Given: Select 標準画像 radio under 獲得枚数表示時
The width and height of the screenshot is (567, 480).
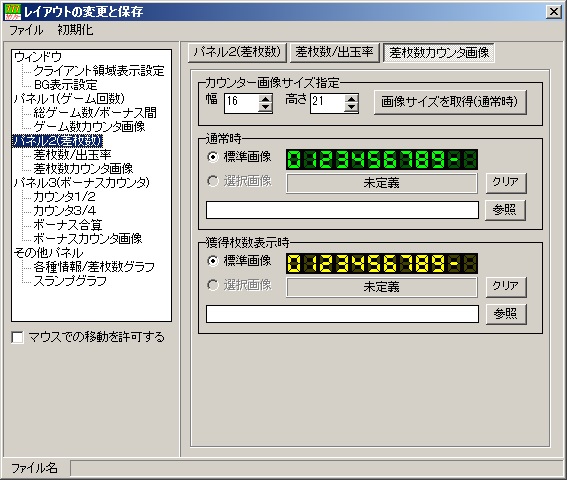Looking at the screenshot, I should [213, 261].
